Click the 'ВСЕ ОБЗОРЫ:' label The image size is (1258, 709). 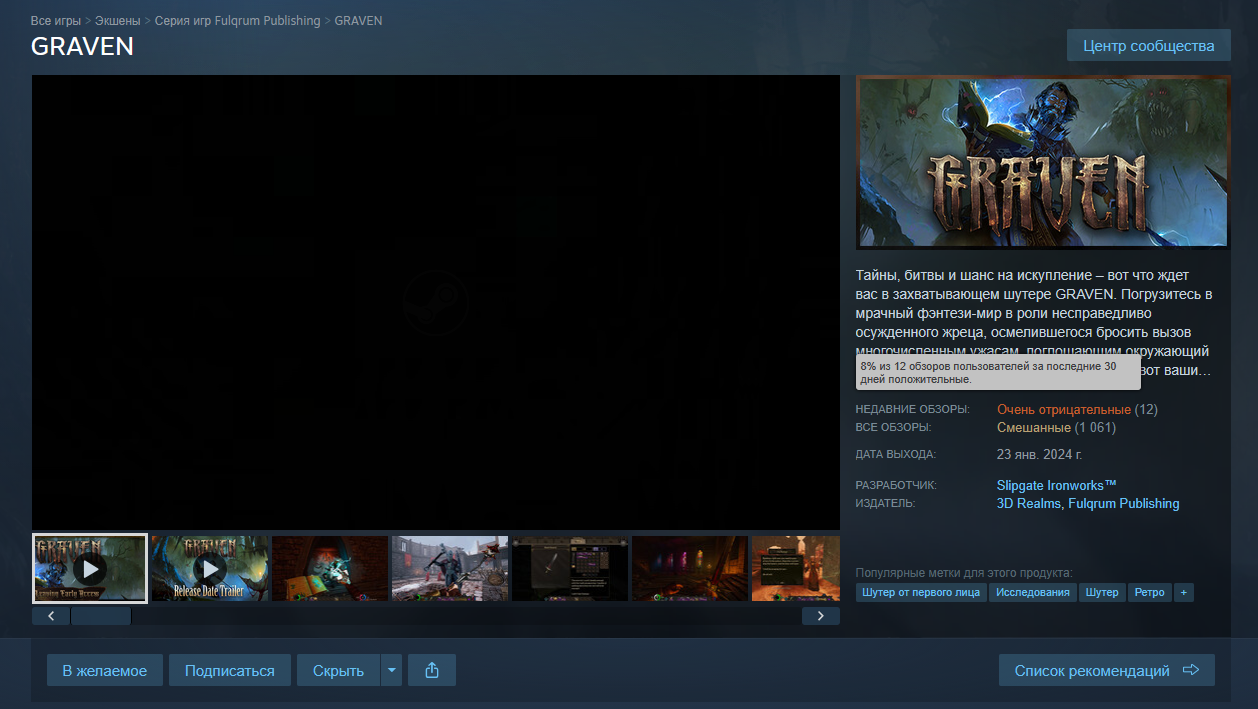point(894,428)
